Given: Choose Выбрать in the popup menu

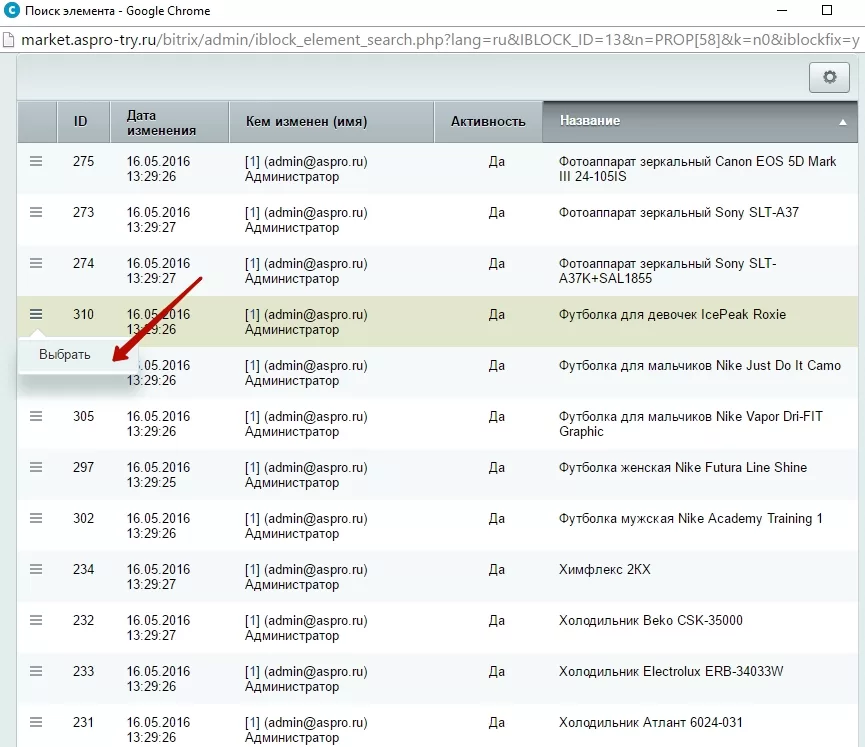Looking at the screenshot, I should [65, 355].
